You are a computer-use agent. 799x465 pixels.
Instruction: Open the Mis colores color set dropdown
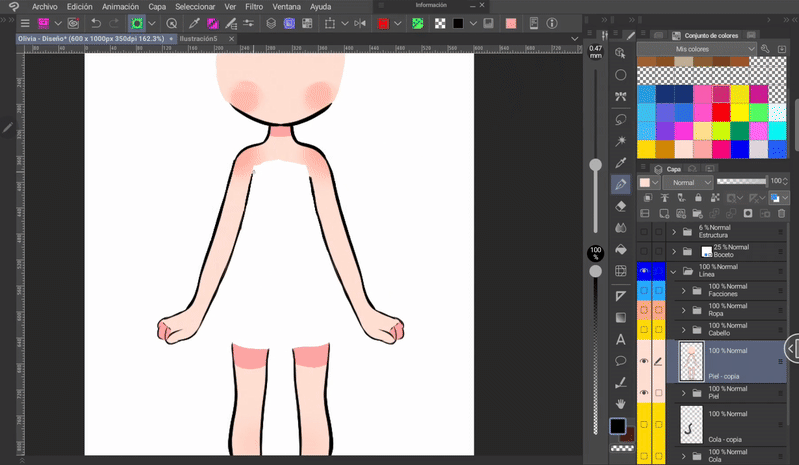[x=697, y=48]
